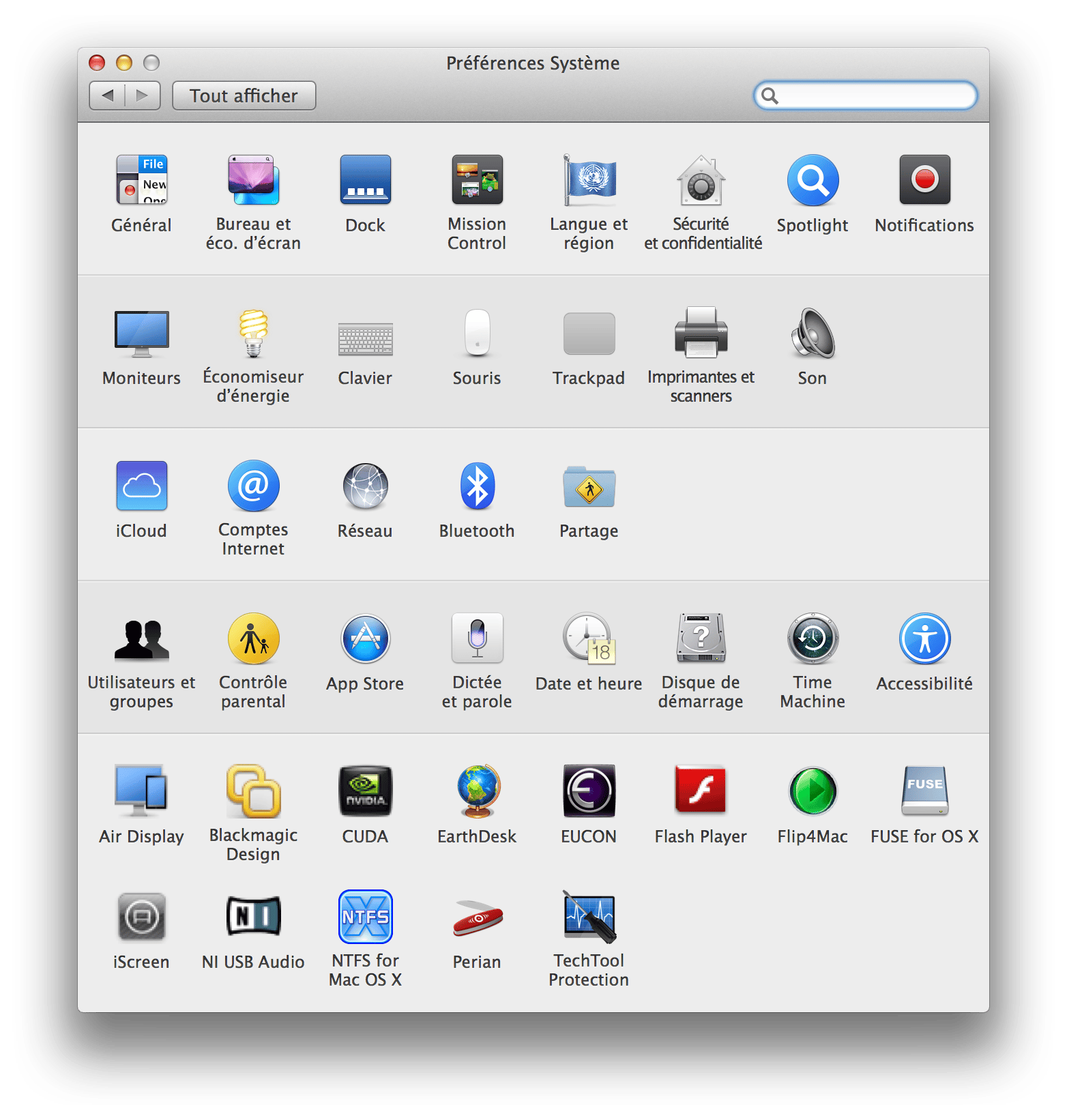1067x1120 pixels.
Task: Open Économiseur d'énergie pane
Action: click(x=253, y=333)
